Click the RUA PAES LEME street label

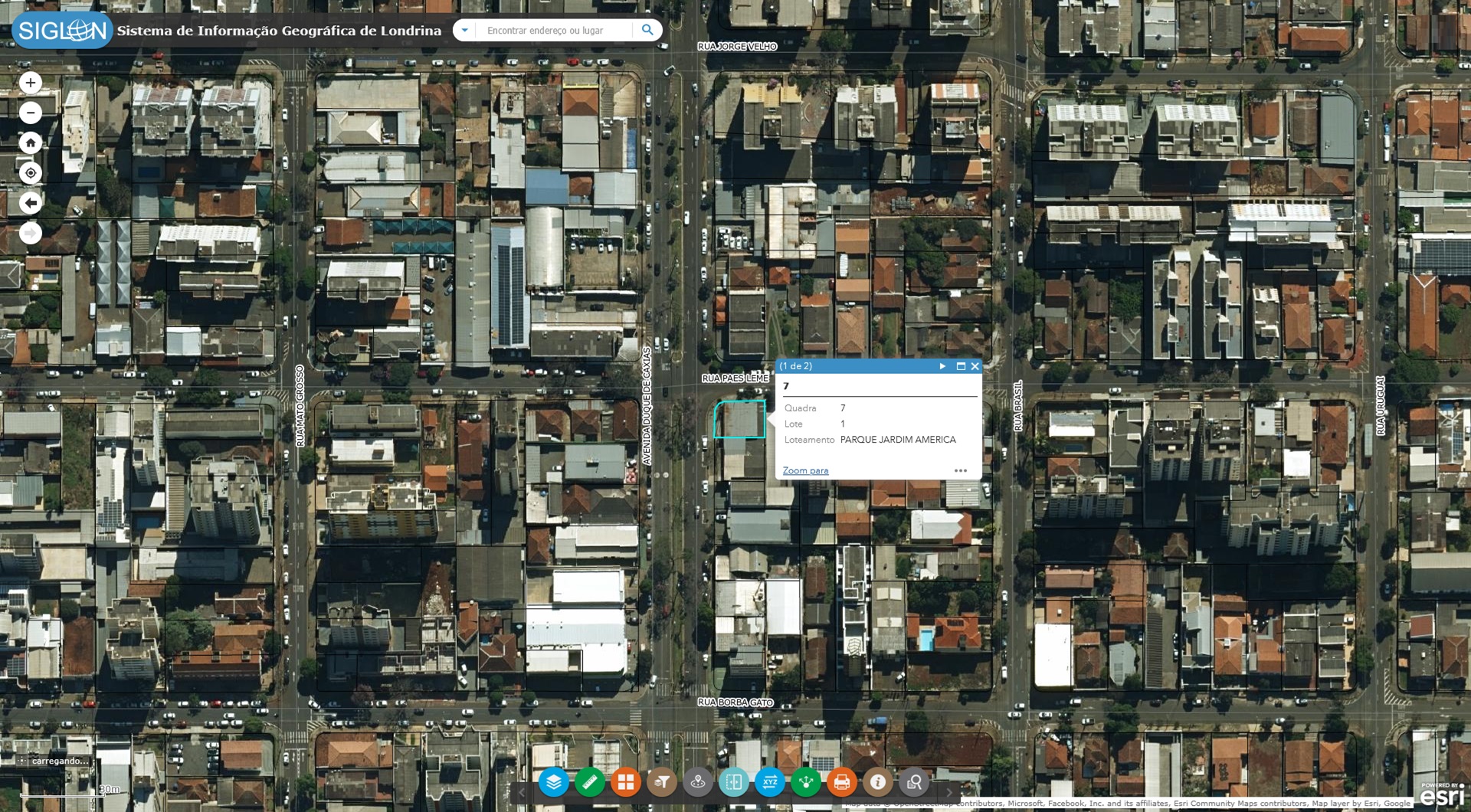[735, 378]
